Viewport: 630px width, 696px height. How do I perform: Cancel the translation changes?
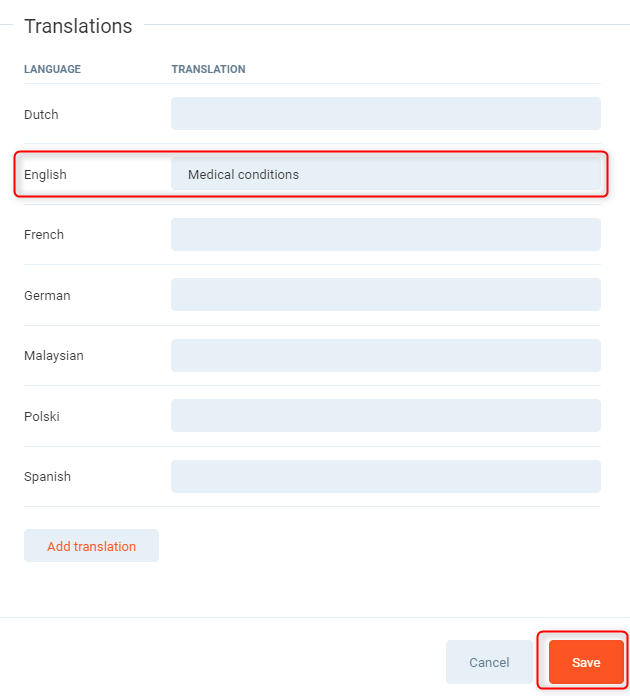pyautogui.click(x=489, y=662)
